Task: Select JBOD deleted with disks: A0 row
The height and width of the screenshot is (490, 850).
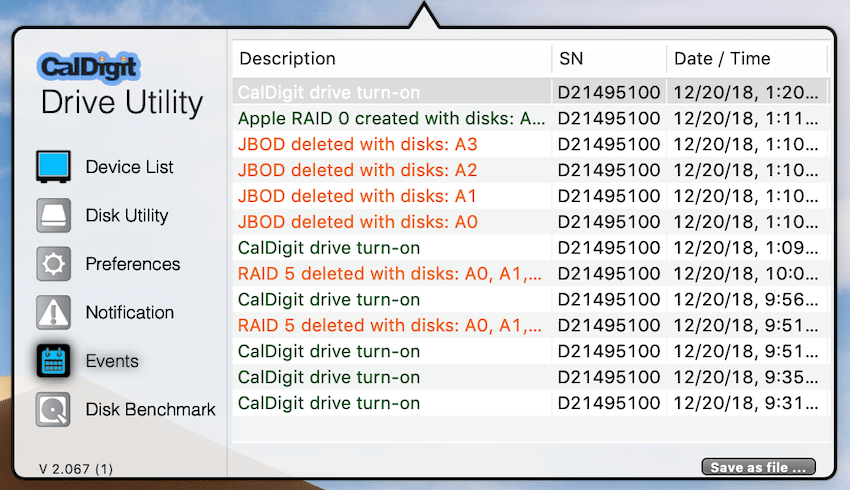Action: pyautogui.click(x=530, y=222)
